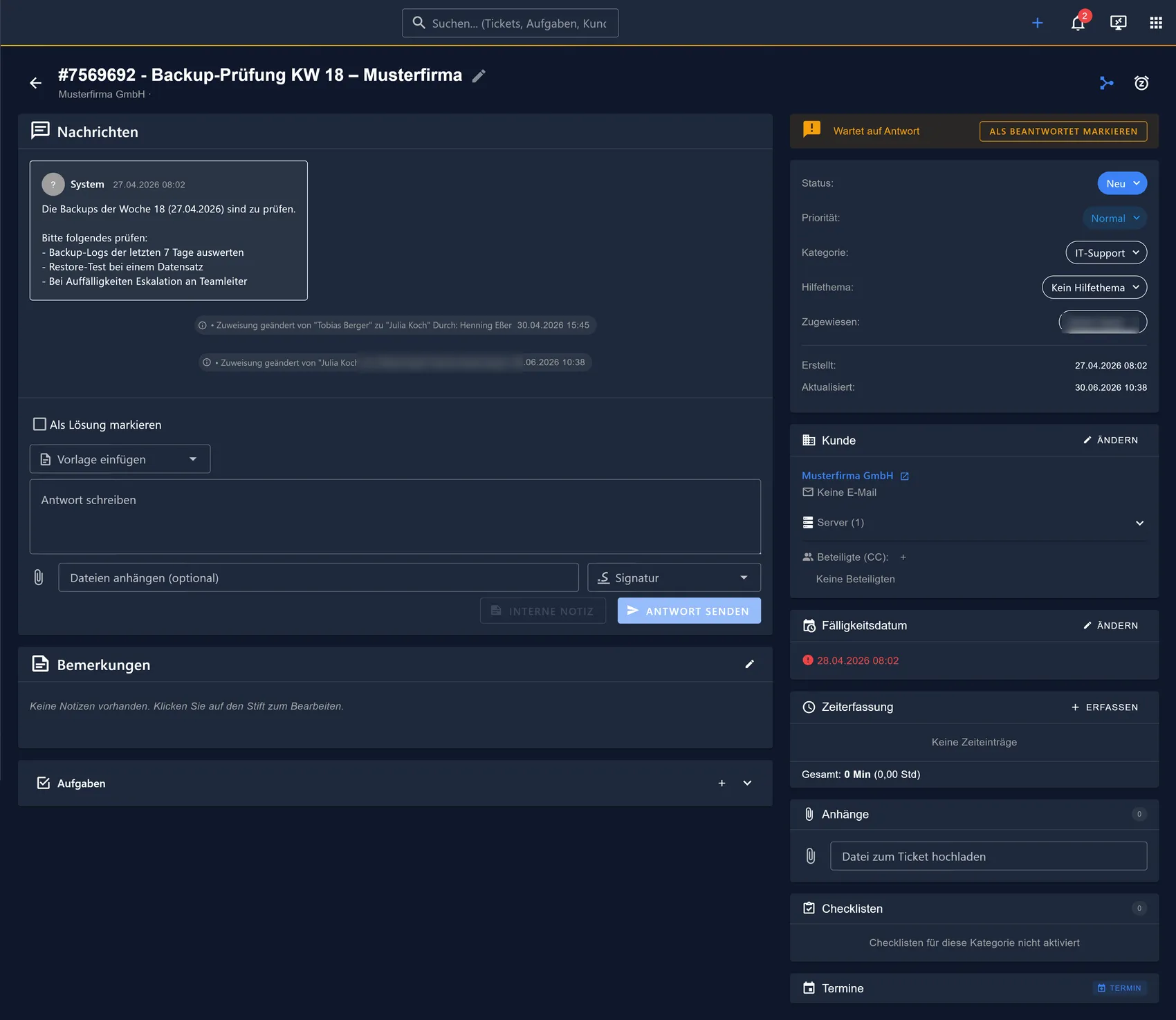
Task: Click the Interne Notiz button
Action: point(543,611)
